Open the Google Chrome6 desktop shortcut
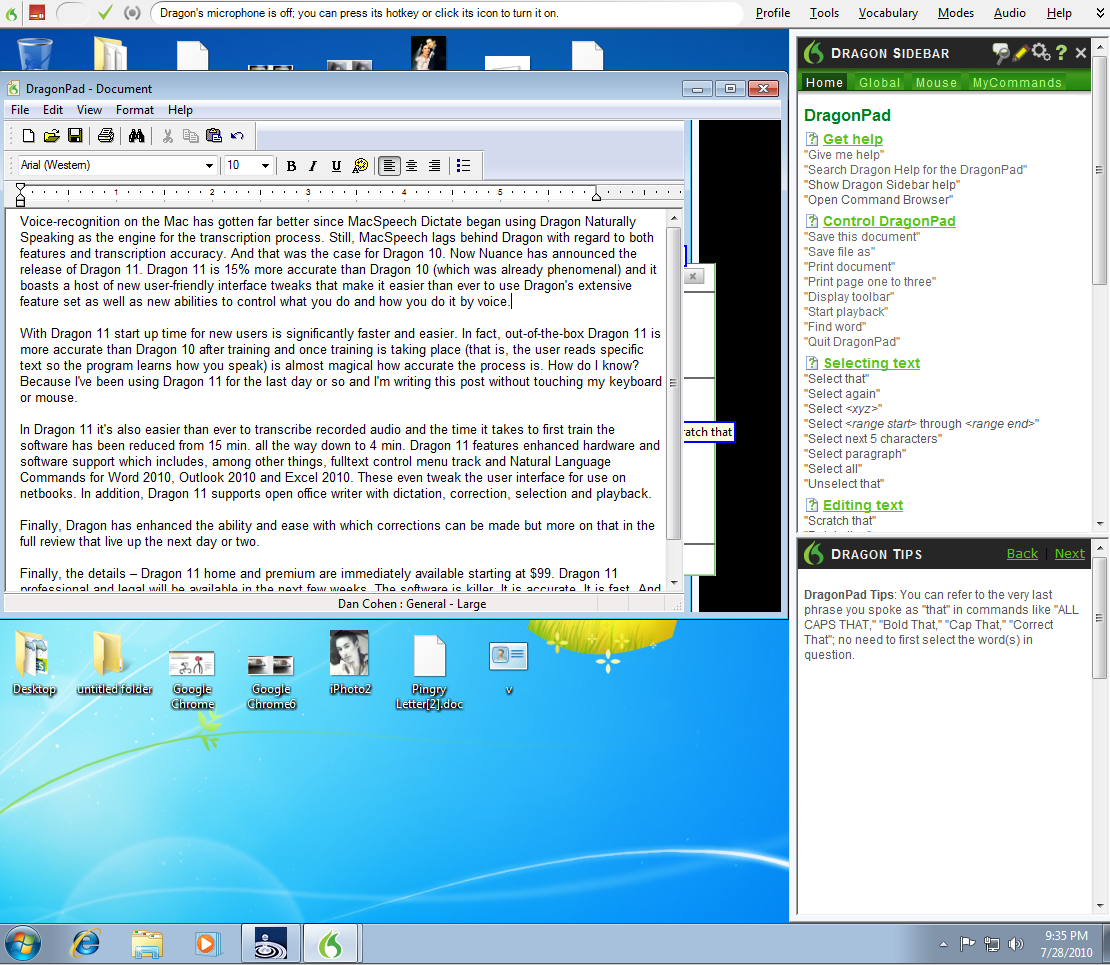 pos(271,680)
